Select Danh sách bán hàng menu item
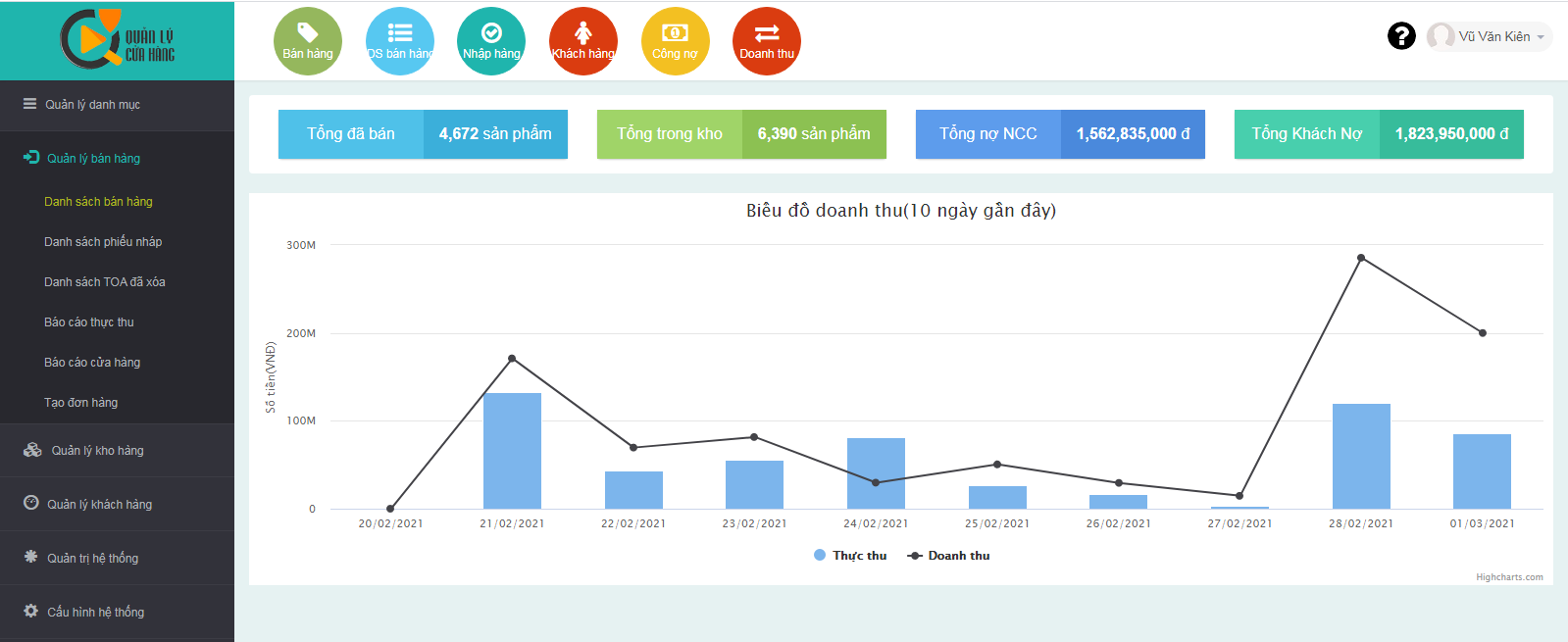 (x=98, y=202)
